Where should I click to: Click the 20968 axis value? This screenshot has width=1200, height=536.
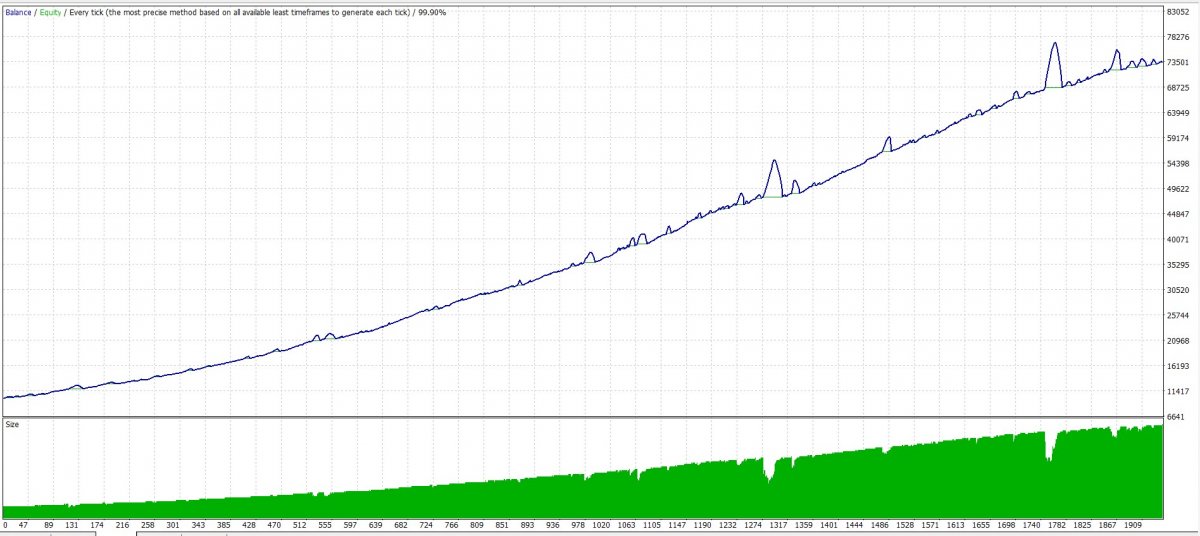1176,341
